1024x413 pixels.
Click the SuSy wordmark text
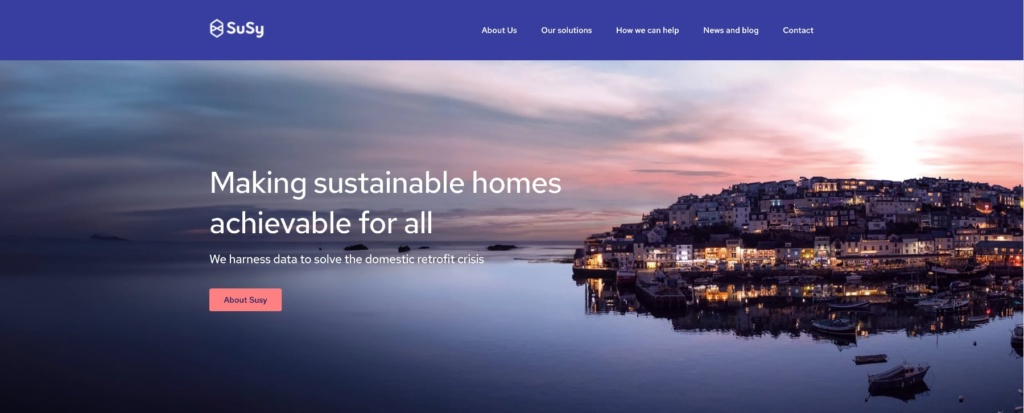(246, 29)
